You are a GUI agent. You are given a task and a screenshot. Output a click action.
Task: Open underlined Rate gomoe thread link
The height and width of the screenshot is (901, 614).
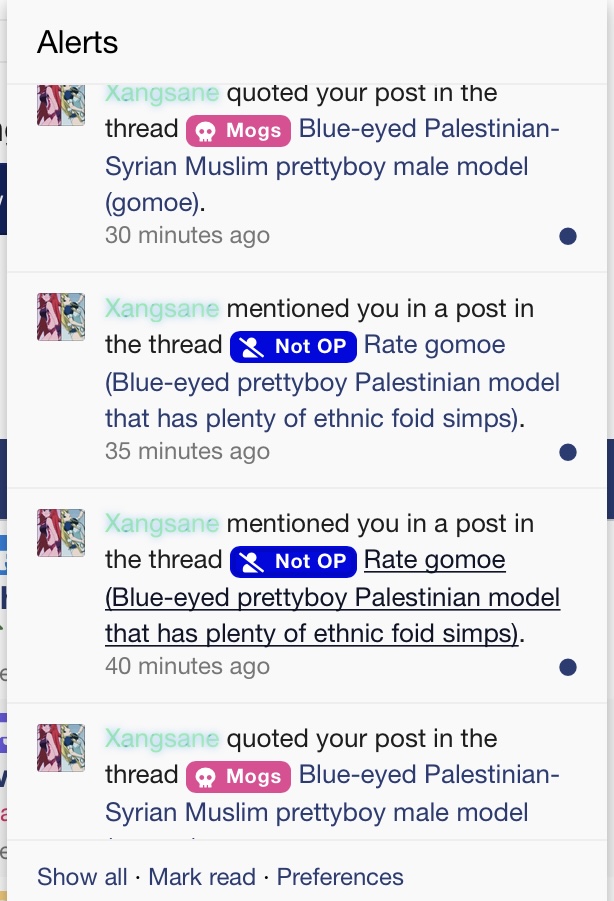click(x=333, y=597)
